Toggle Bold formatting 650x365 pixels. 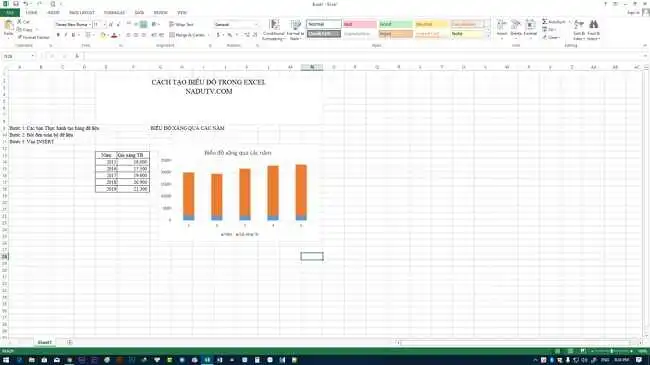[58, 35]
